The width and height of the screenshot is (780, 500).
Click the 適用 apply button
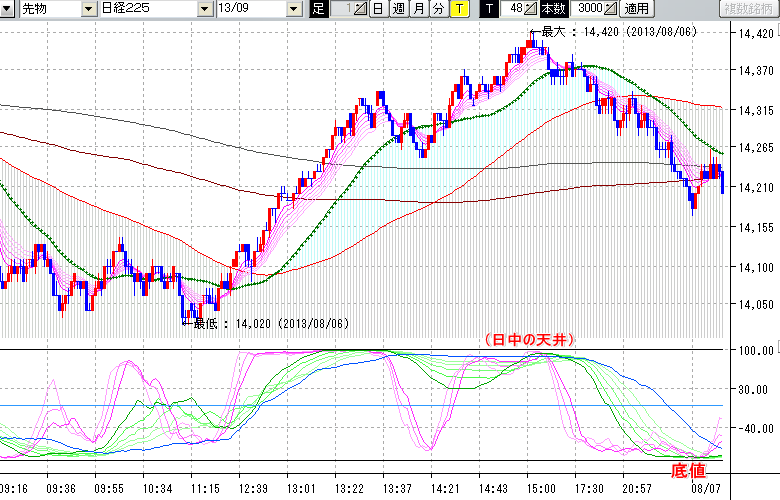(x=636, y=9)
